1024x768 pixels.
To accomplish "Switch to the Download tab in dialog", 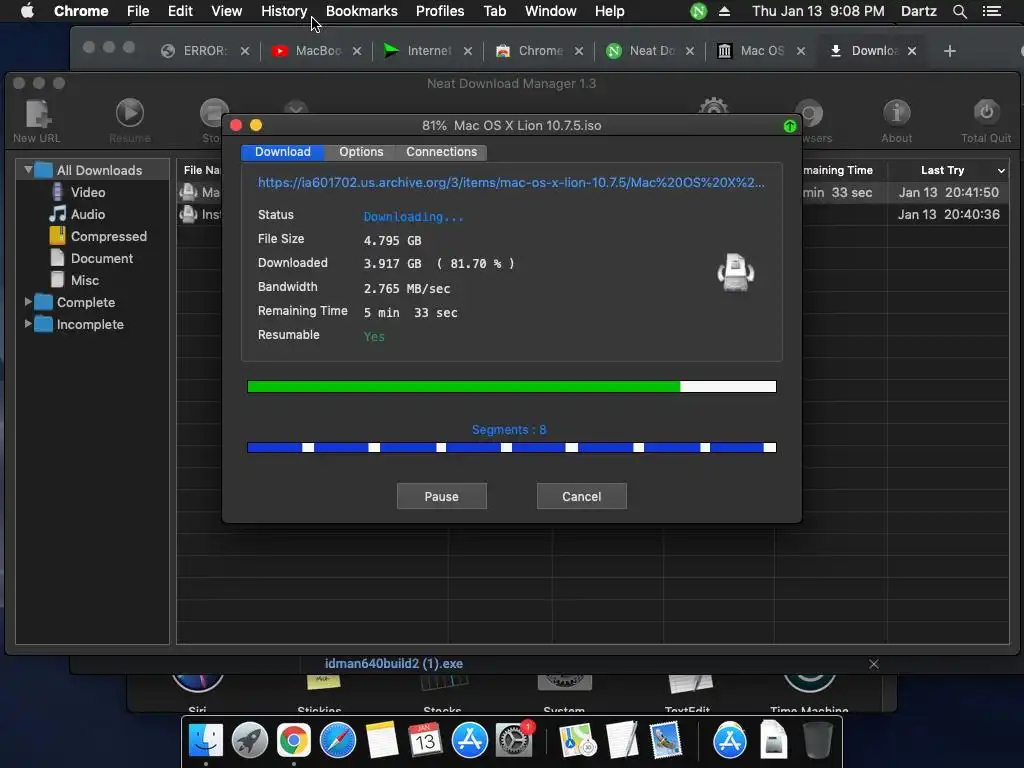I will pos(283,152).
